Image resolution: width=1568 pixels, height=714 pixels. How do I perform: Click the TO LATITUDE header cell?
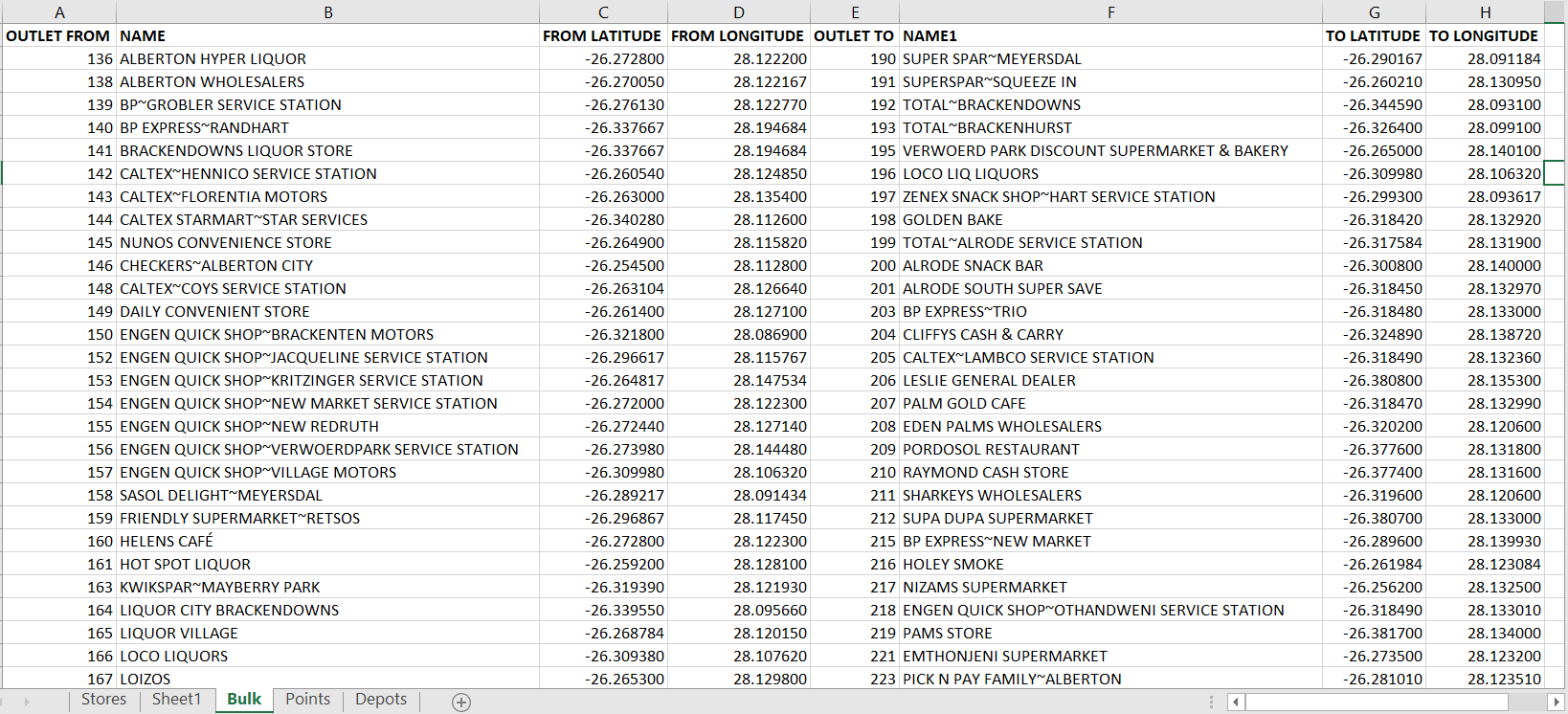pos(1374,35)
